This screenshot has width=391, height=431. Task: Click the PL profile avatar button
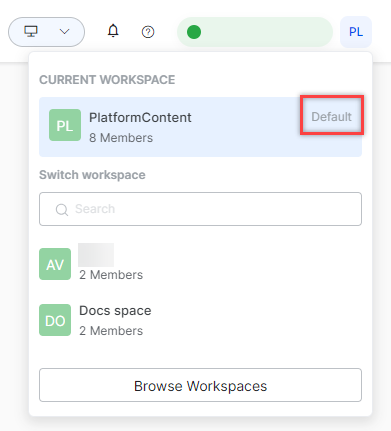coord(356,32)
